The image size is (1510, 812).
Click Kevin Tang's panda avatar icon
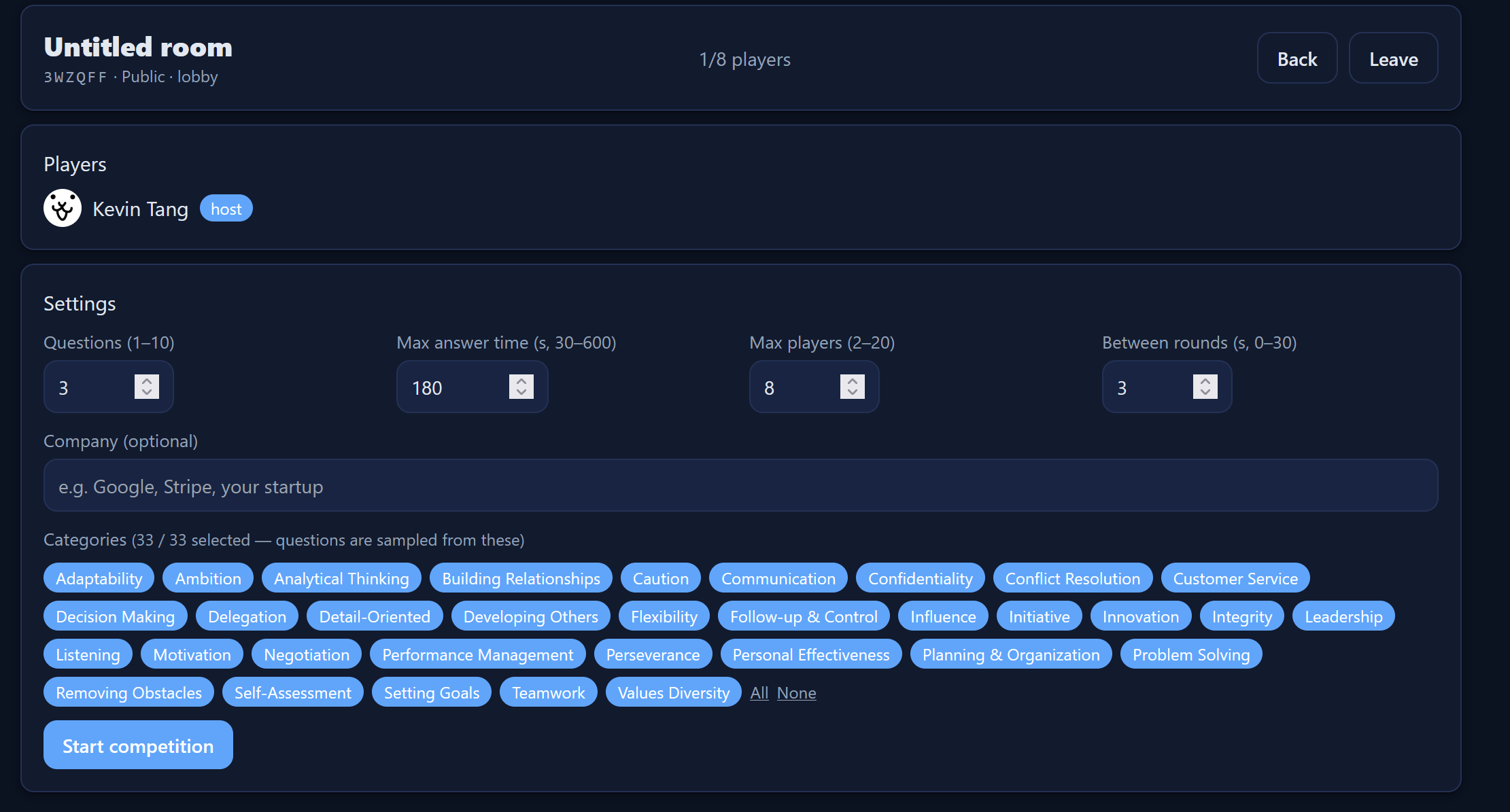coord(63,208)
